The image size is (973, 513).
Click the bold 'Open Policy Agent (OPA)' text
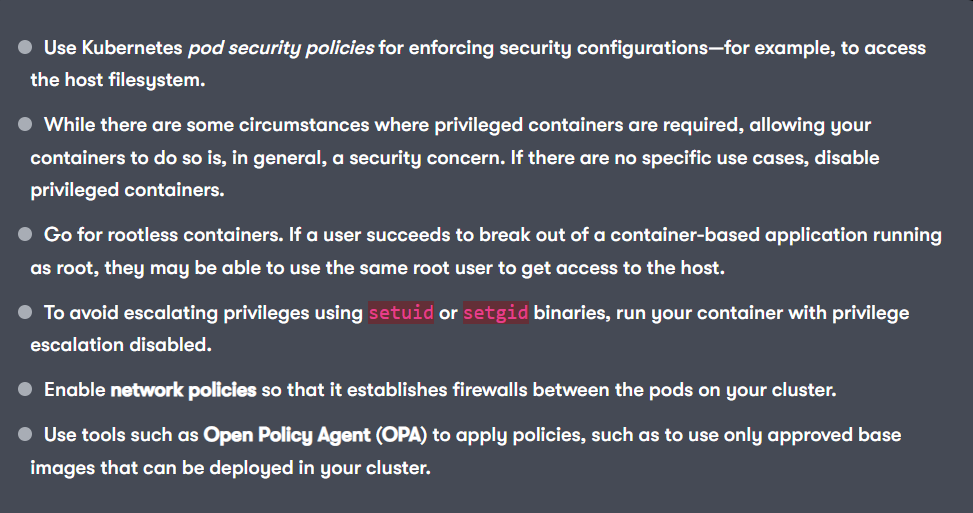point(315,435)
